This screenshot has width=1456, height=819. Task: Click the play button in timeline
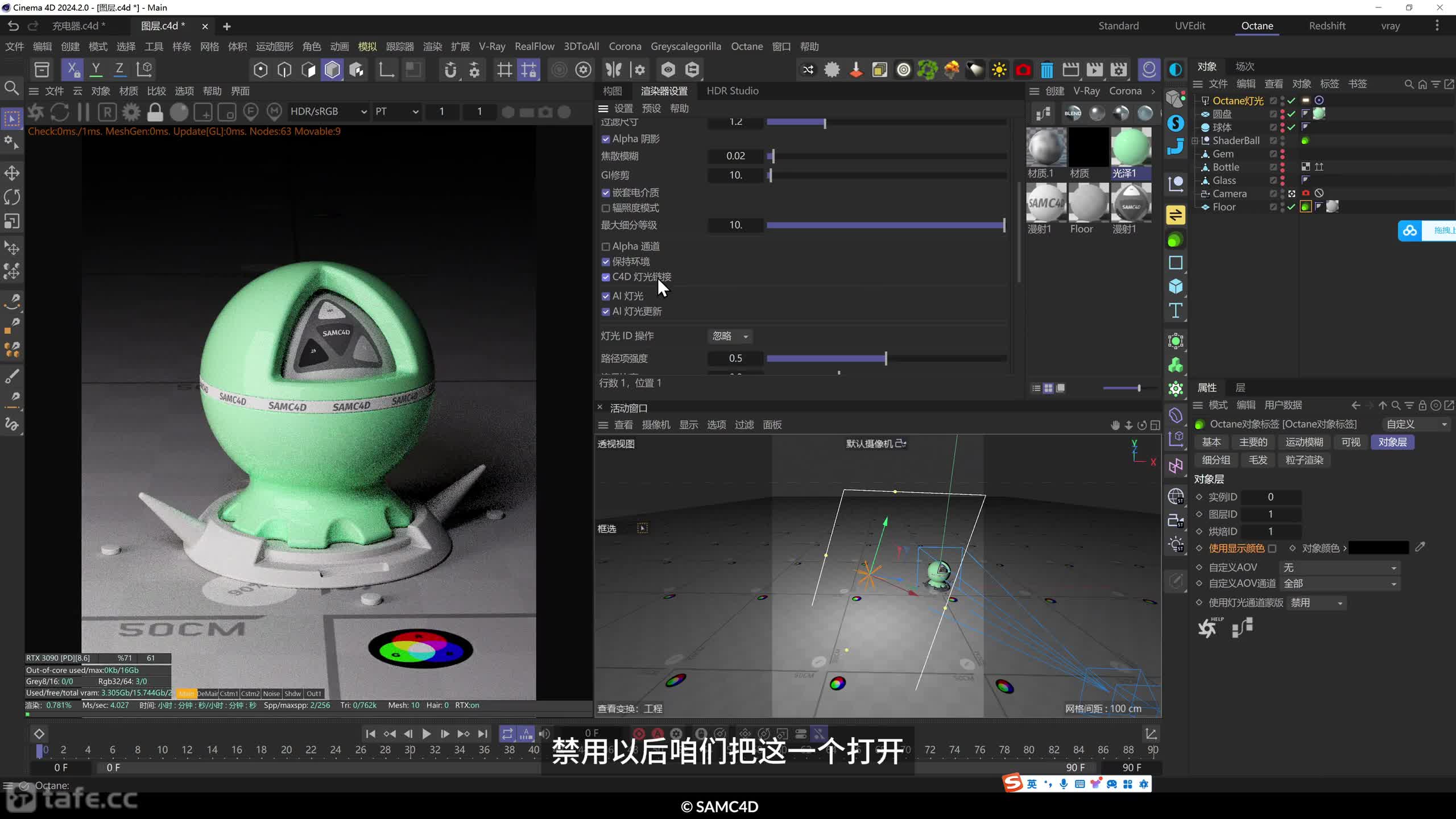point(426,734)
